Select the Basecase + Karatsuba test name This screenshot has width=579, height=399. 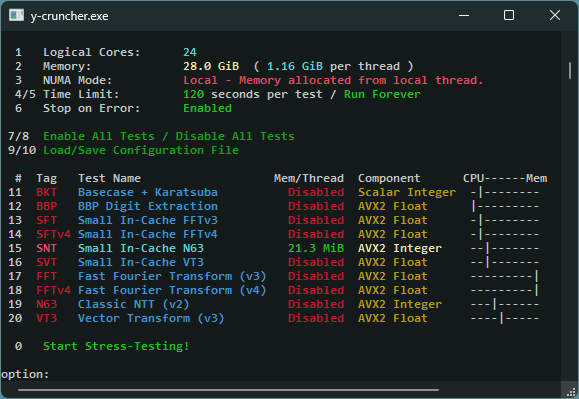click(148, 192)
